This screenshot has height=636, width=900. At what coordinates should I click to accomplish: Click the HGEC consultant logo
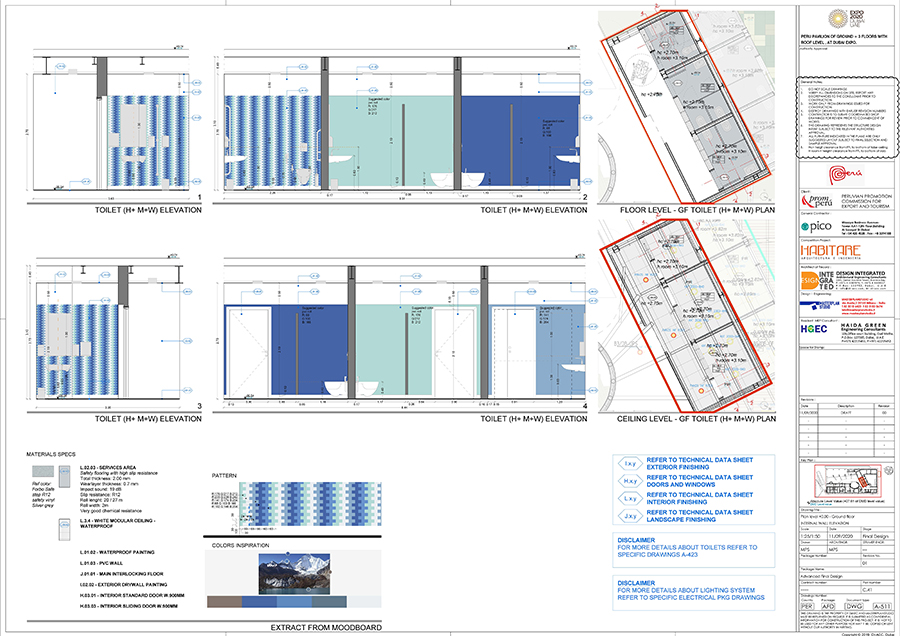[814, 329]
